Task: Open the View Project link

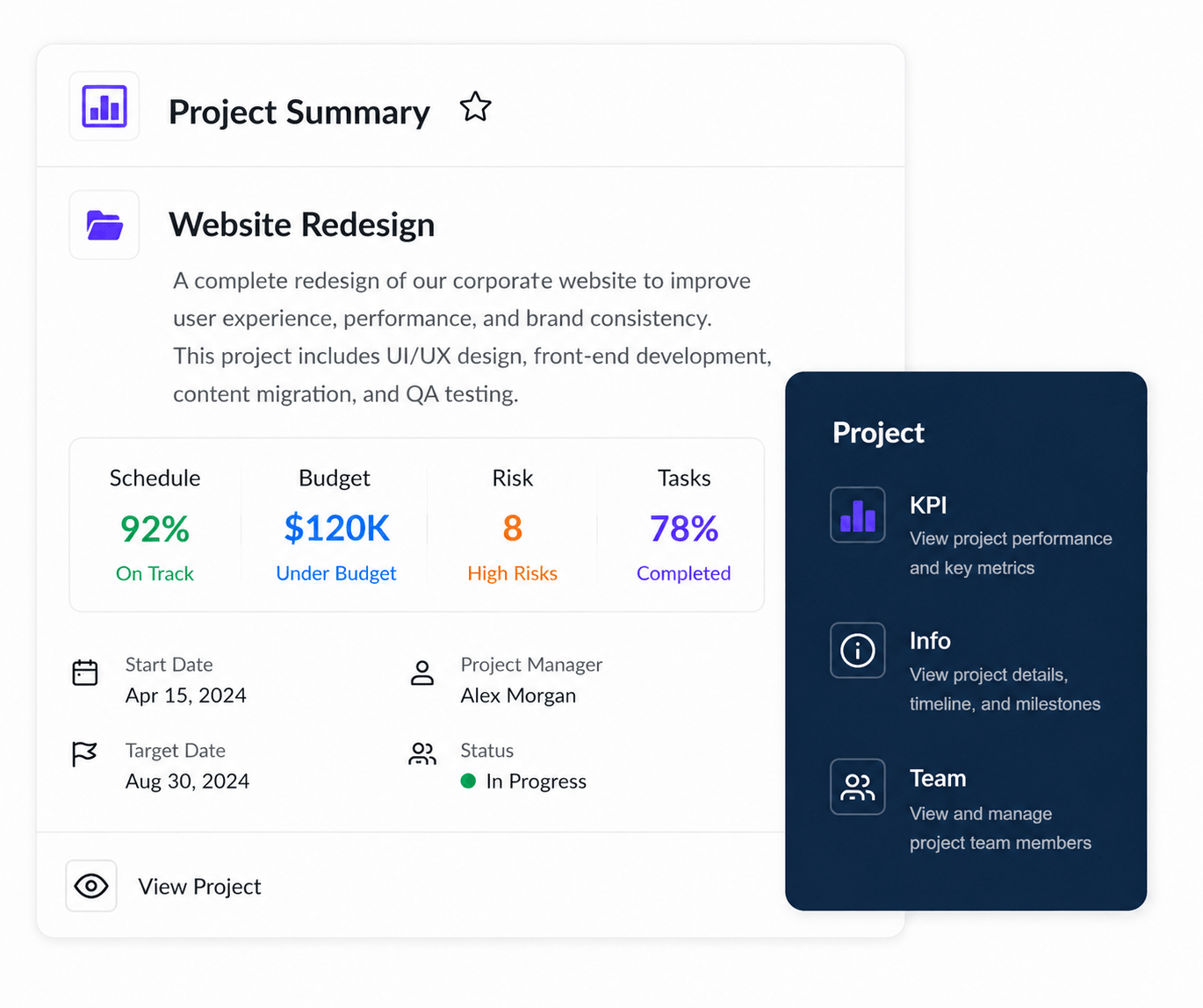Action: coord(199,887)
